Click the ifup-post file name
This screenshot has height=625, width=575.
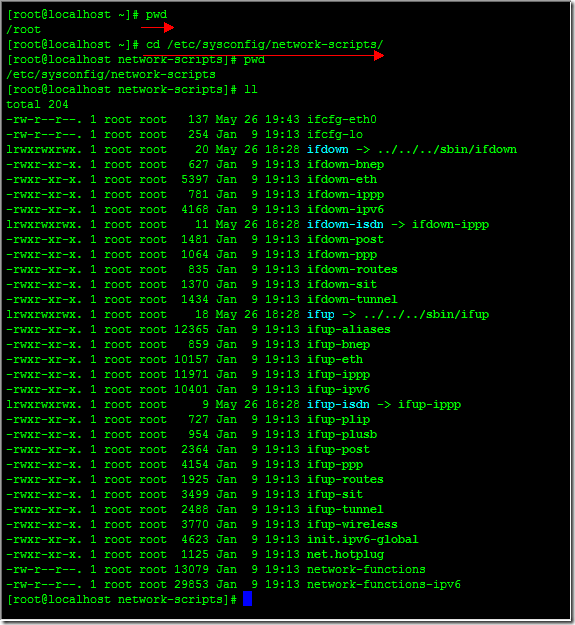[338, 450]
